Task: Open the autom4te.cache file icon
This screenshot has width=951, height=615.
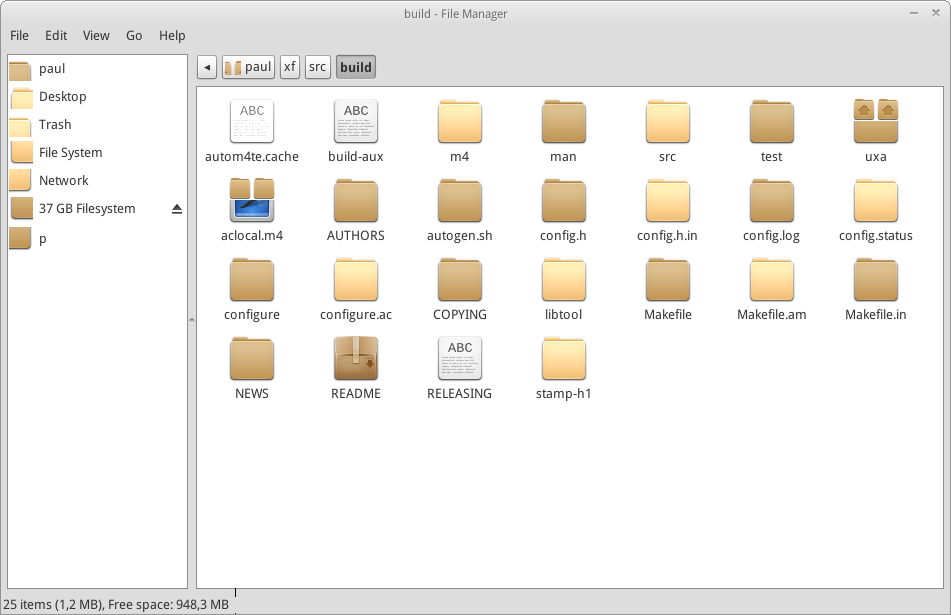Action: pyautogui.click(x=252, y=122)
